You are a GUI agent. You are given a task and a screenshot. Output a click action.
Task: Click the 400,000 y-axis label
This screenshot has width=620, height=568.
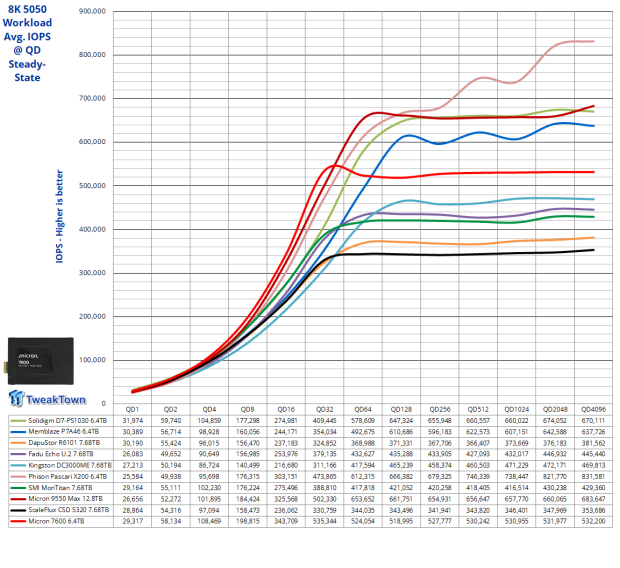93,229
